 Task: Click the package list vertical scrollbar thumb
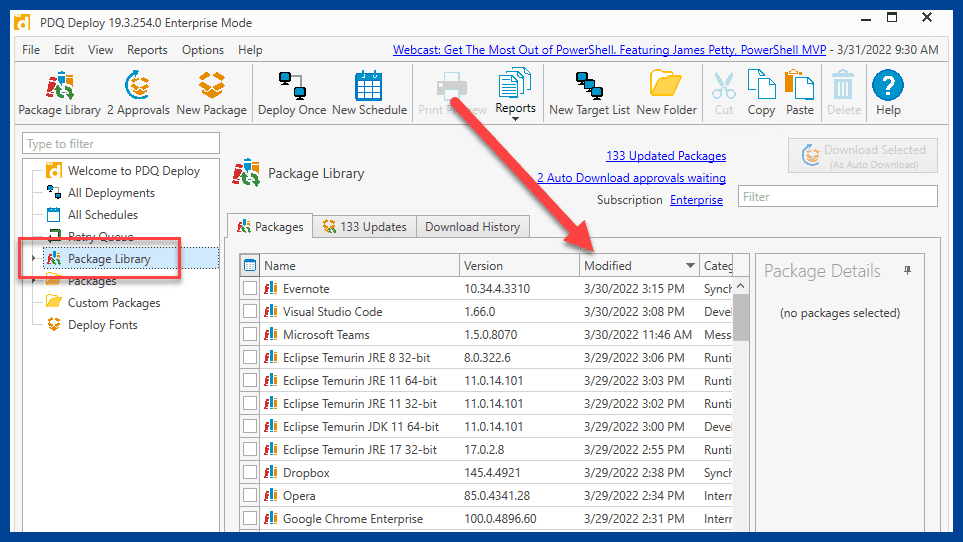pyautogui.click(x=741, y=317)
